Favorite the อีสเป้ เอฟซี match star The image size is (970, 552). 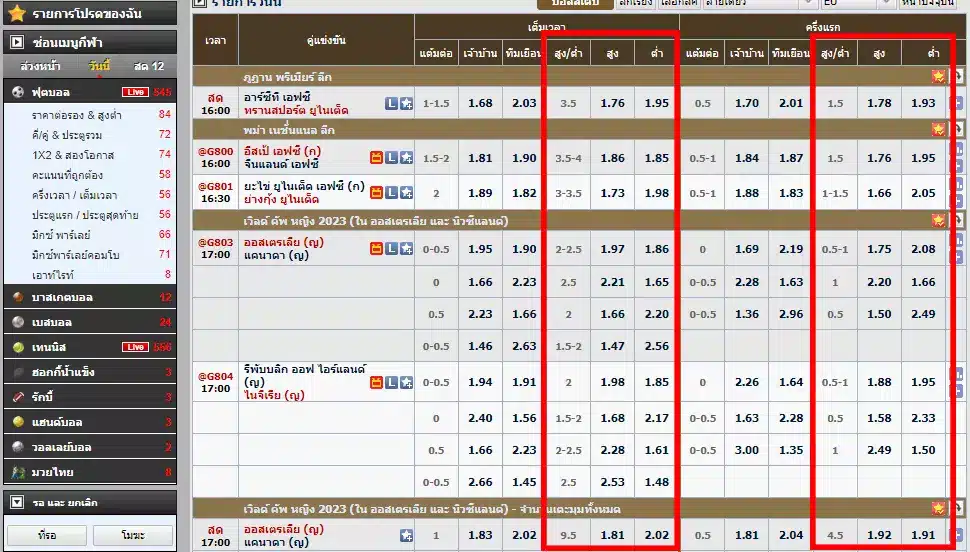coord(406,158)
